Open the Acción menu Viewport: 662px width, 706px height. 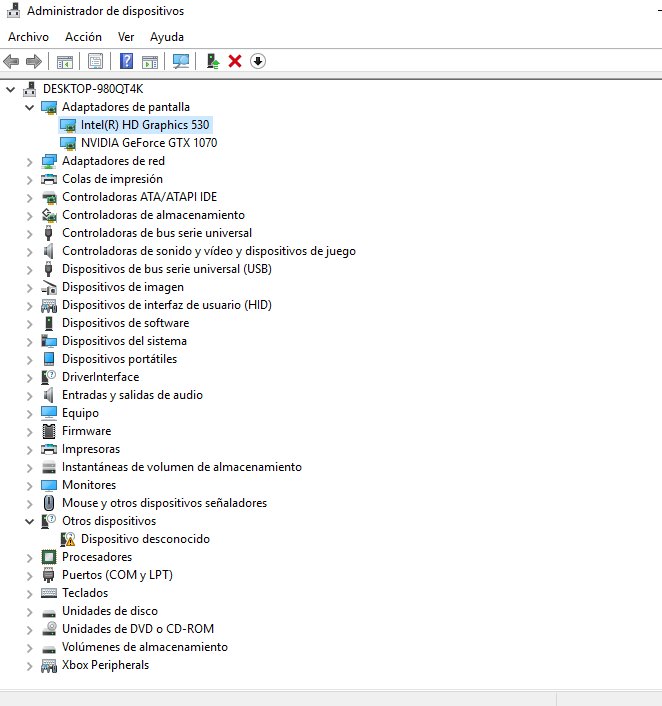coord(83,37)
